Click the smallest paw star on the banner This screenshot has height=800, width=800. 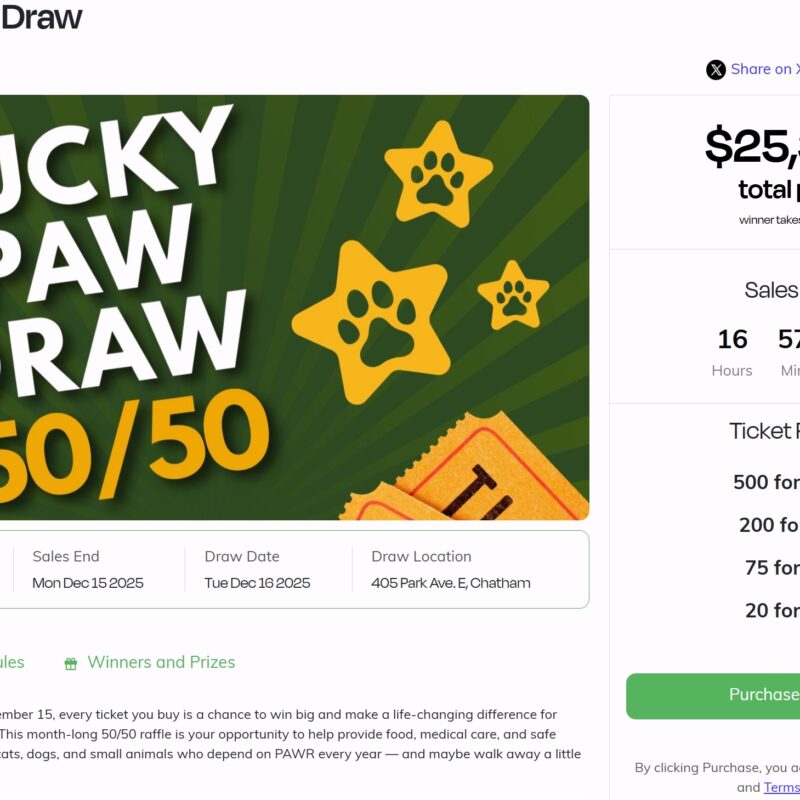[x=513, y=295]
